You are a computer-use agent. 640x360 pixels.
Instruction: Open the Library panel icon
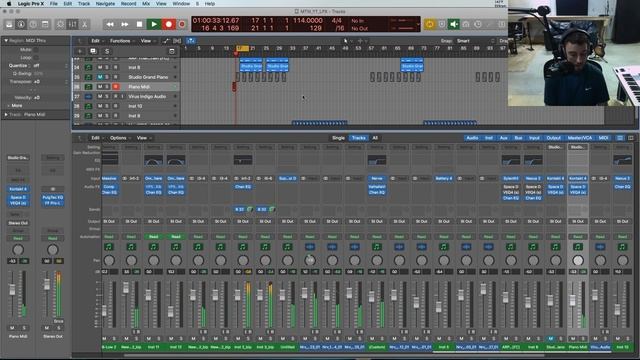pos(9,24)
